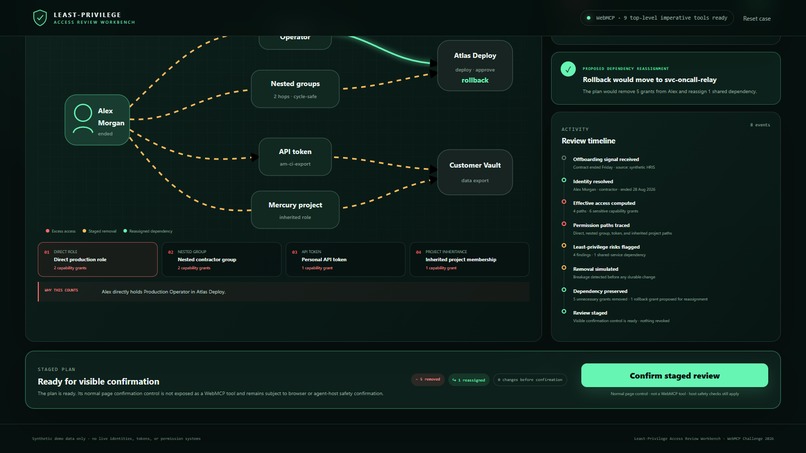806x453 pixels.
Task: Click 'Removal simulated' event title
Action: (595, 269)
